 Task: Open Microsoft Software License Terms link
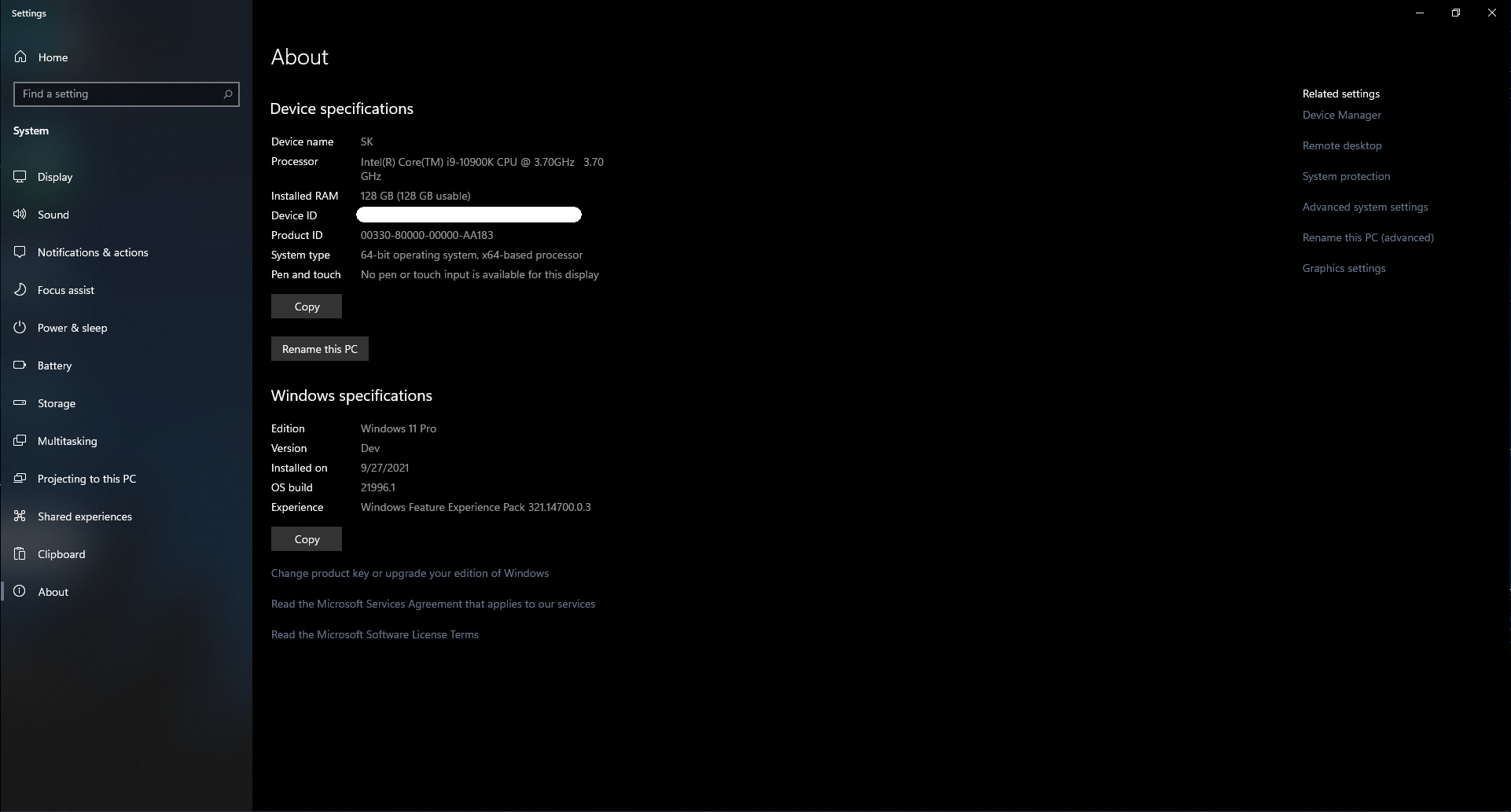[375, 634]
